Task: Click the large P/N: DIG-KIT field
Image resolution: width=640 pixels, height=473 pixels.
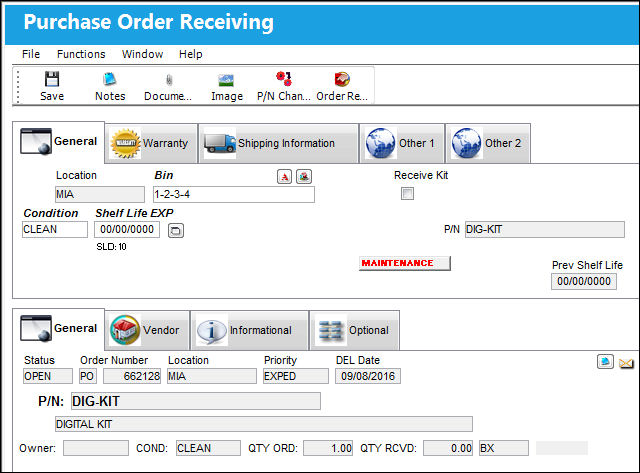Action: click(x=196, y=401)
